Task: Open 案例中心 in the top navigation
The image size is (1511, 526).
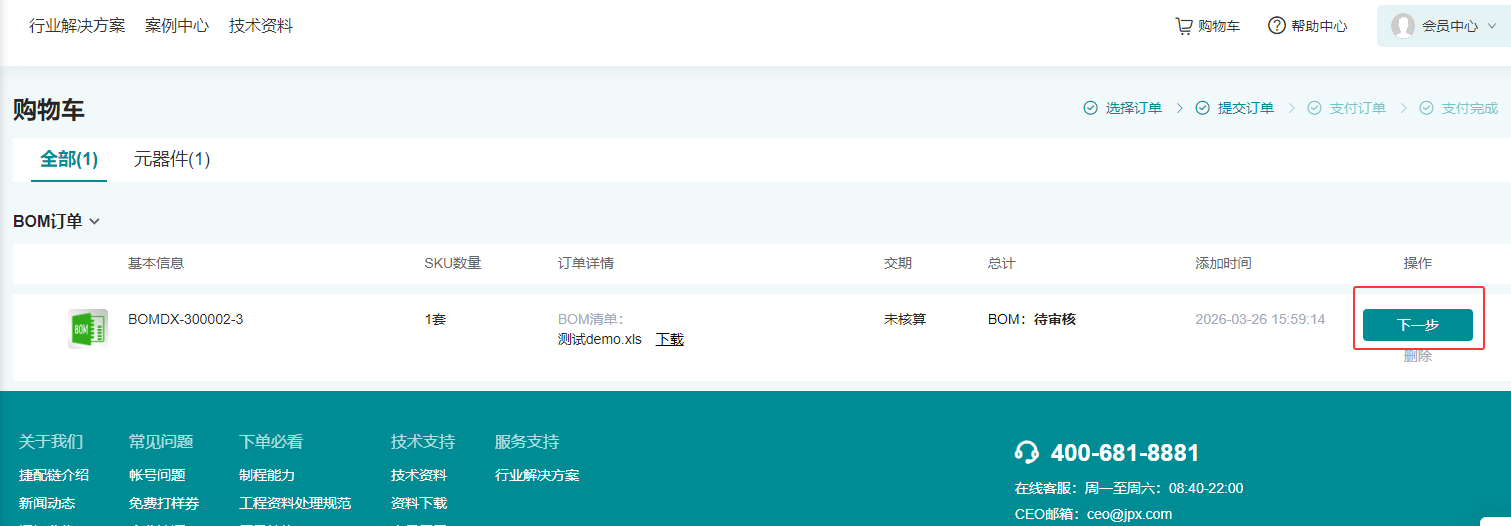Action: (177, 26)
